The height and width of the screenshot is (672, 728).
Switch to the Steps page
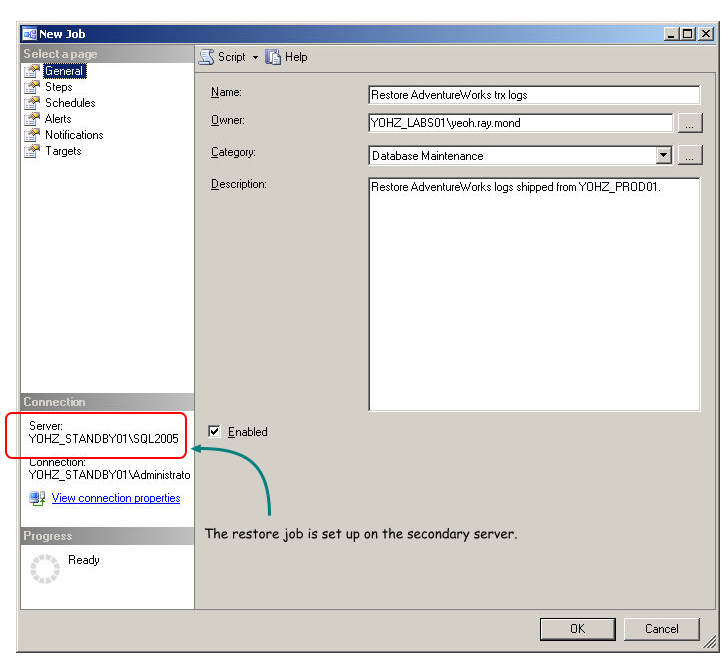[59, 87]
